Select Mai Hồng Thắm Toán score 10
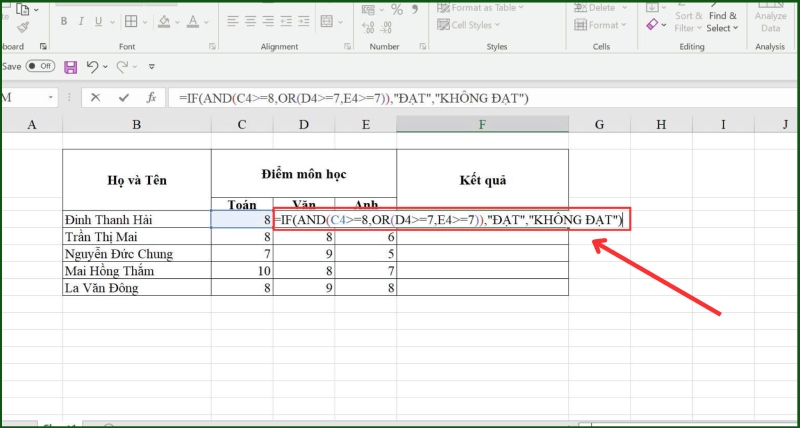This screenshot has height=428, width=800. point(242,270)
